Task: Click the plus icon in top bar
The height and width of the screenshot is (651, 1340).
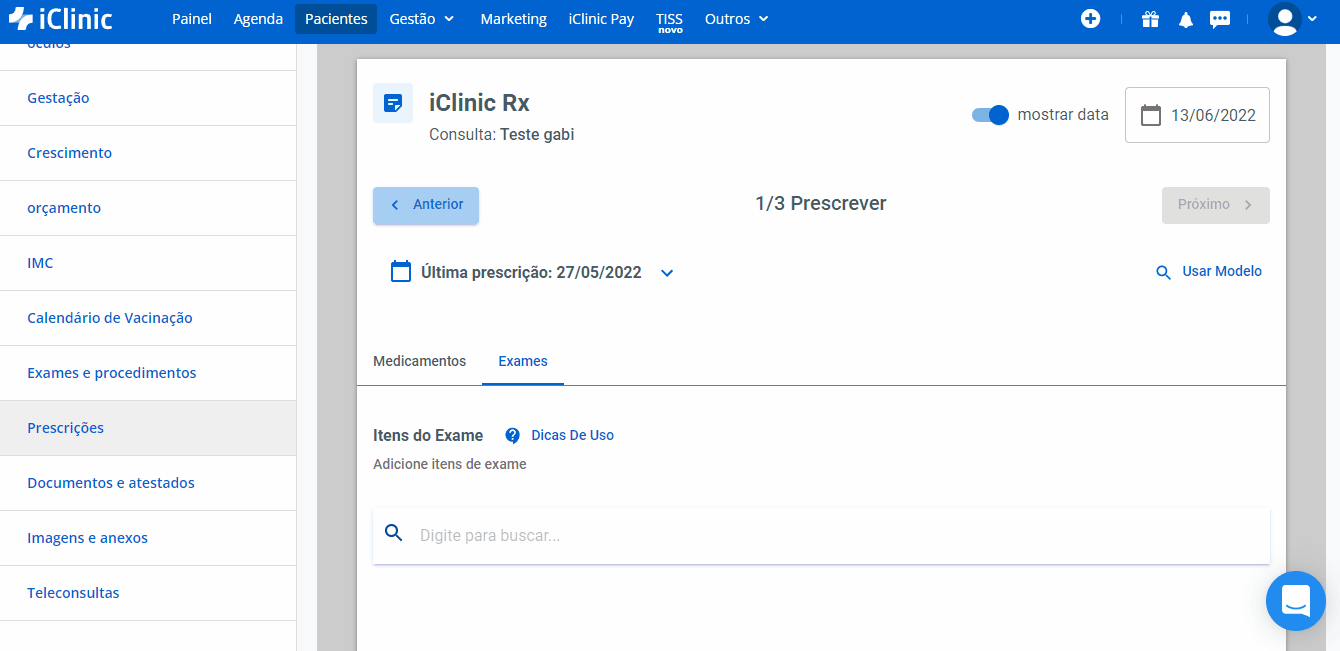Action: 1090,19
